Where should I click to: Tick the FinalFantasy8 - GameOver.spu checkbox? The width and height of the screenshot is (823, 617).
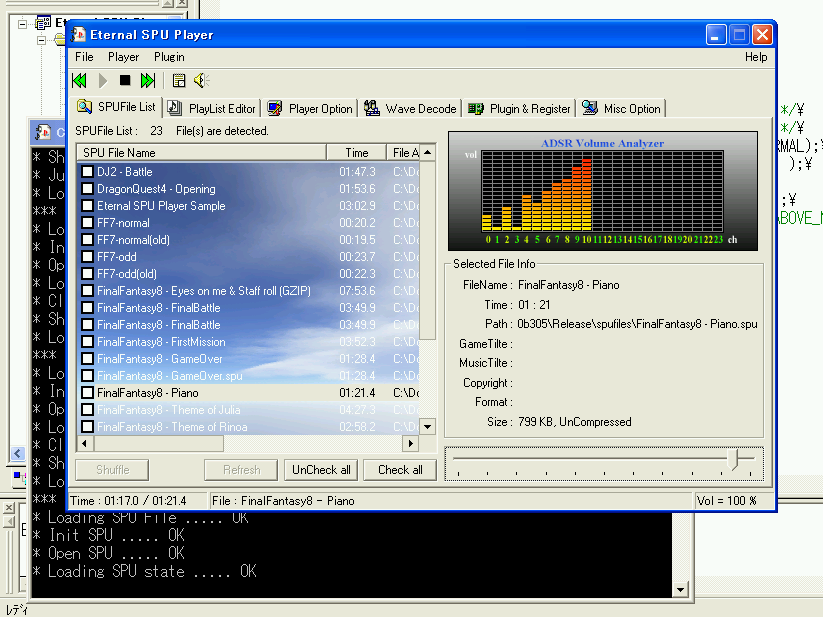(x=88, y=376)
